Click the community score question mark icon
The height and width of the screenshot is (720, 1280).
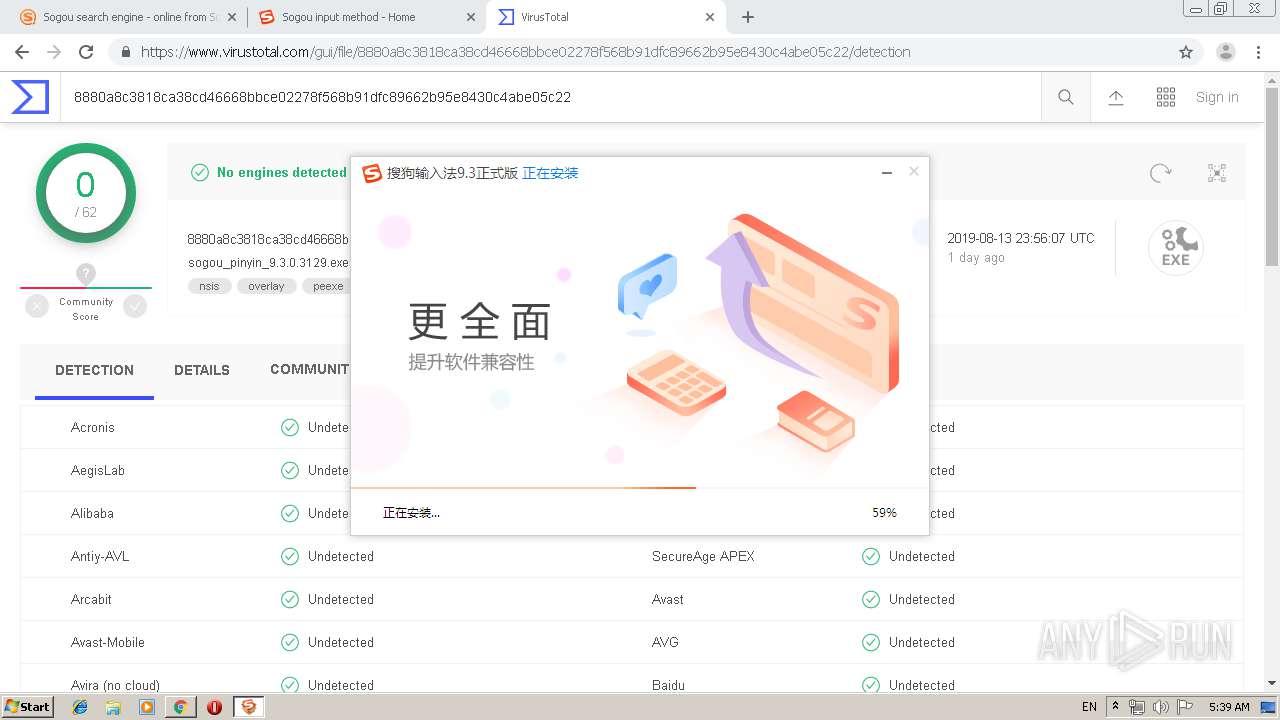(x=86, y=274)
